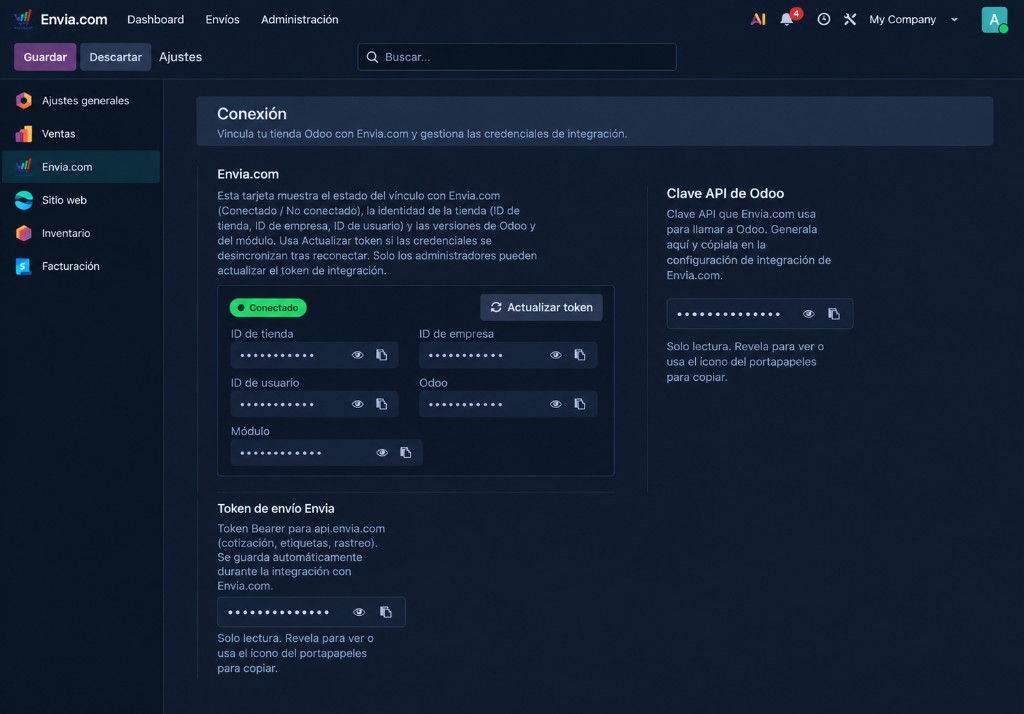Click the Actualizar token button
The height and width of the screenshot is (714, 1024).
tap(541, 307)
